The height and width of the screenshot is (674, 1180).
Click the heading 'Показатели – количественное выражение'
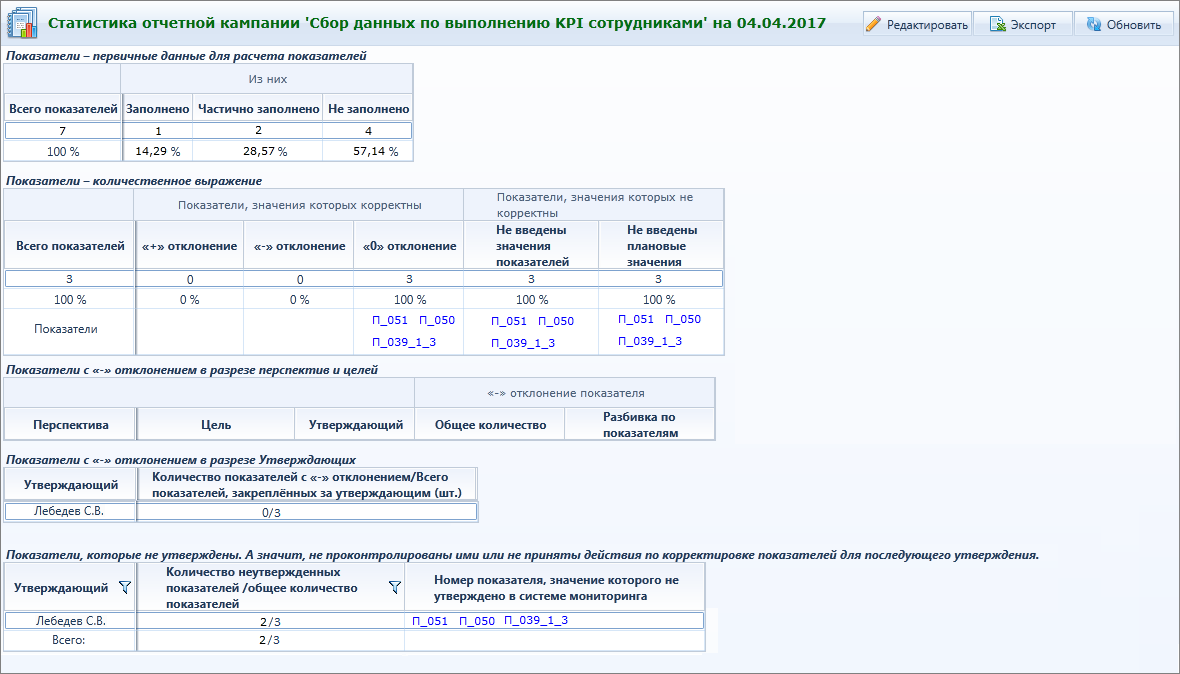(x=134, y=181)
